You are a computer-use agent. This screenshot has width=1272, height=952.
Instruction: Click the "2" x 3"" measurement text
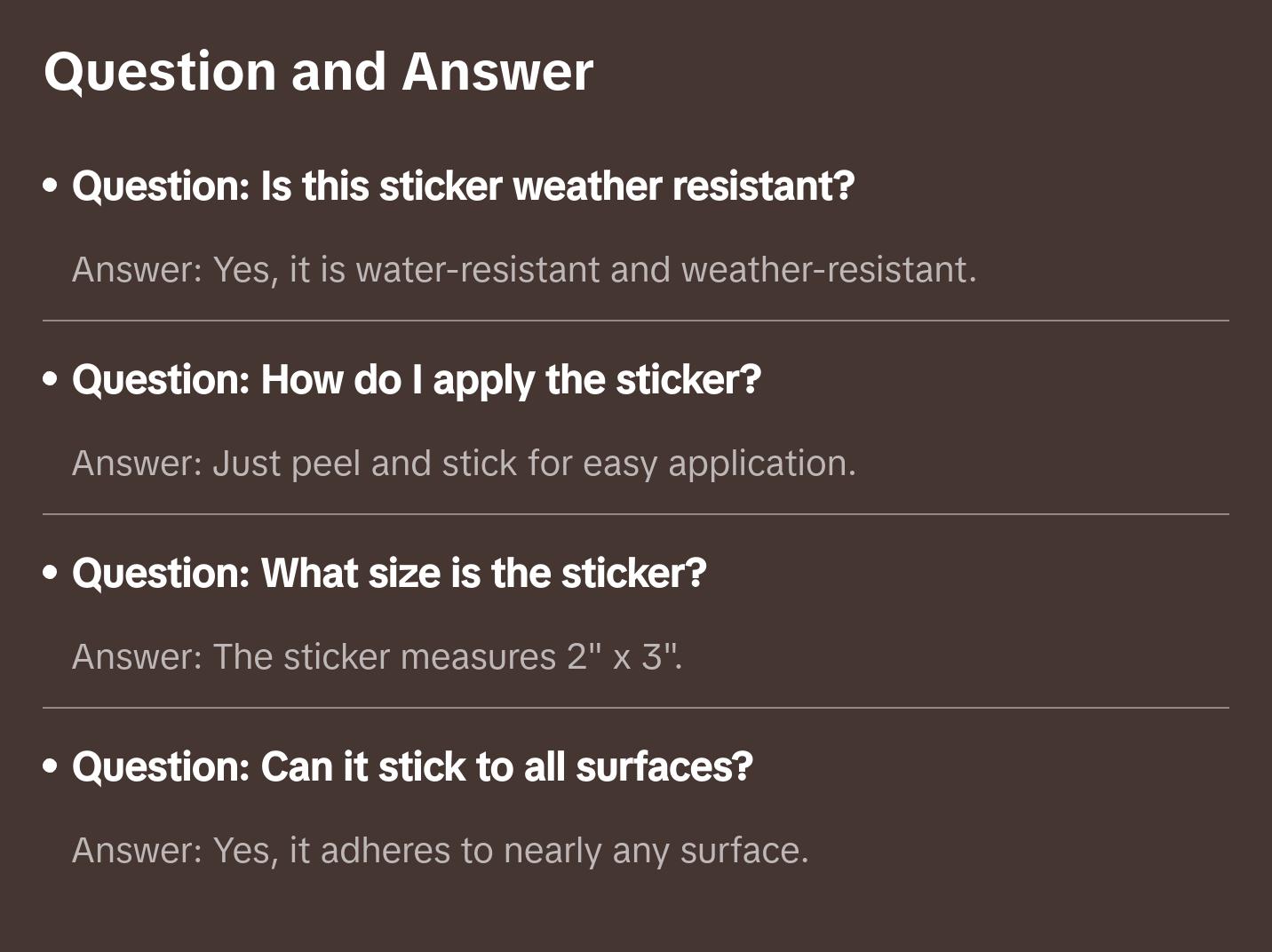(624, 657)
